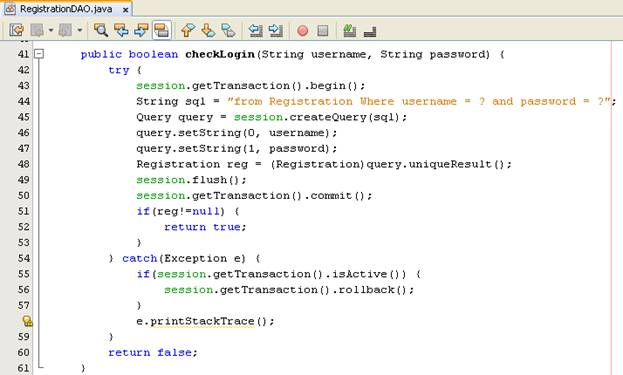Click Find Next Occurrence icon

(141, 30)
